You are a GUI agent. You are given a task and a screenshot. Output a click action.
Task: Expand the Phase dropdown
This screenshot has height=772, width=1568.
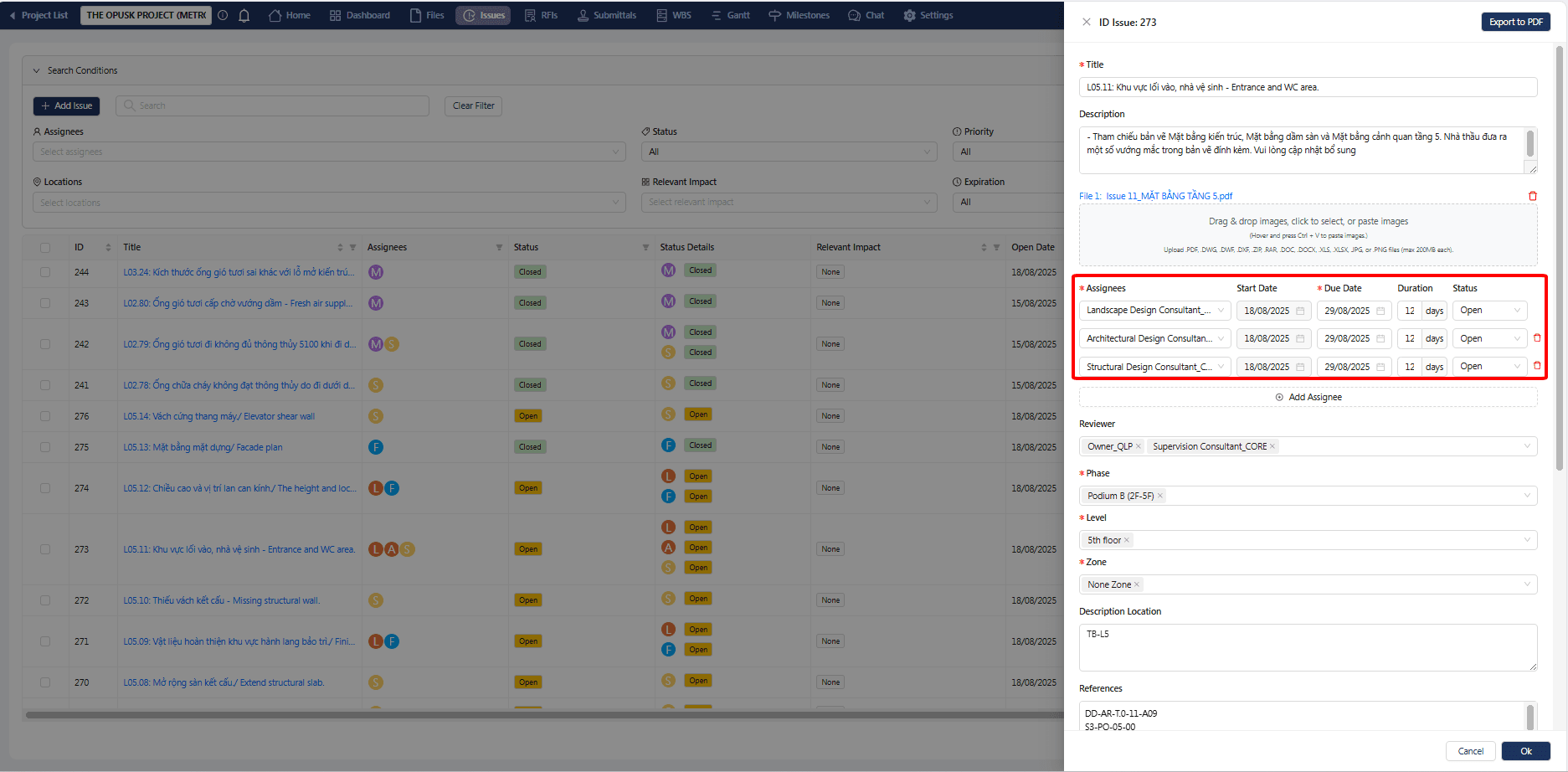[1526, 496]
